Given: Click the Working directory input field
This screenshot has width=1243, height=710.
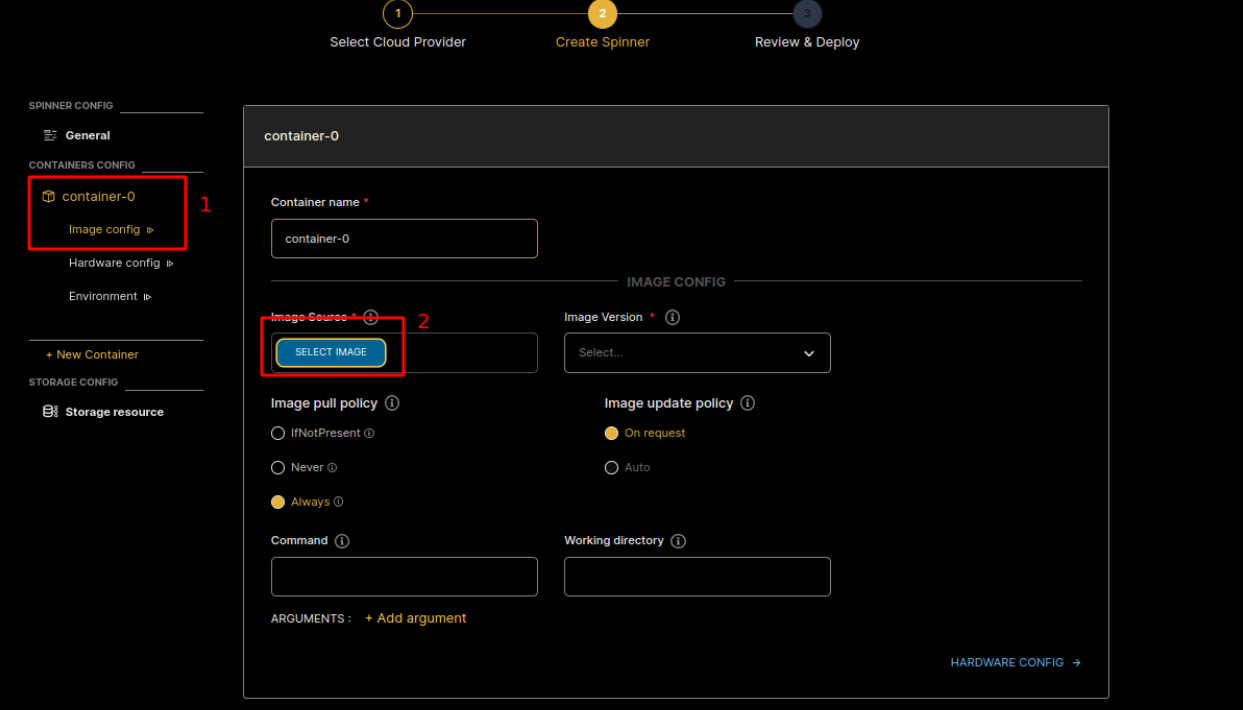Looking at the screenshot, I should click(x=697, y=577).
